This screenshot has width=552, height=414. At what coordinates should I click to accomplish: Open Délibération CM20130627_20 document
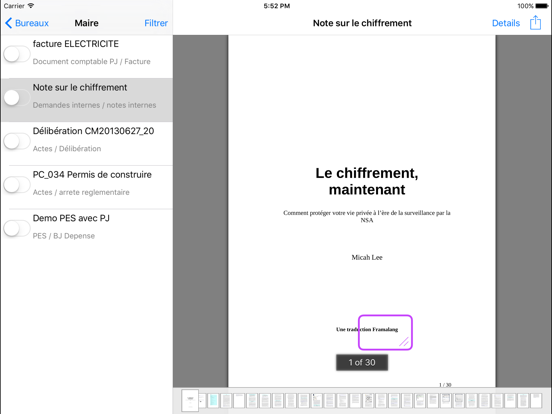click(x=87, y=144)
